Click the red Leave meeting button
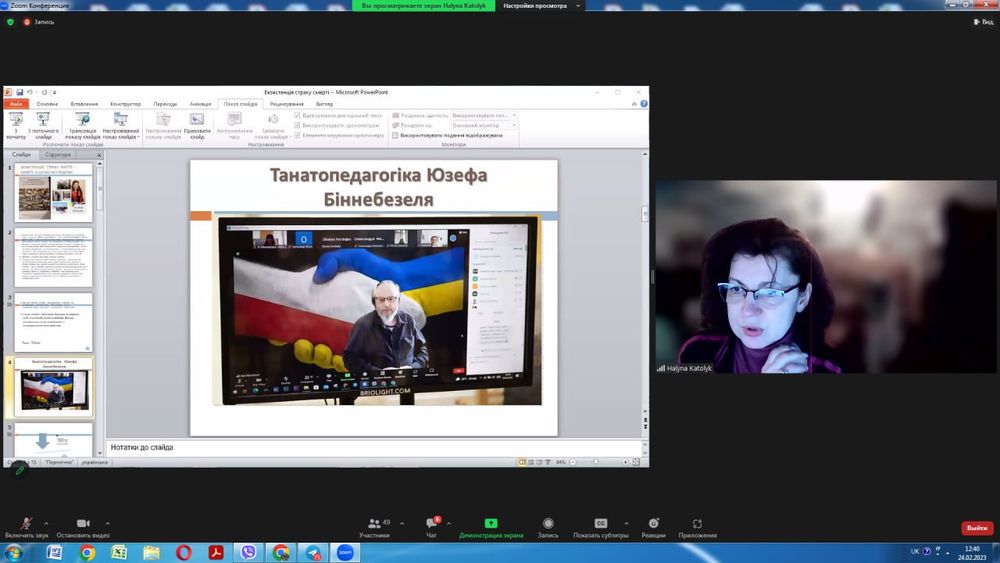Viewport: 1000px width, 563px height. tap(976, 528)
